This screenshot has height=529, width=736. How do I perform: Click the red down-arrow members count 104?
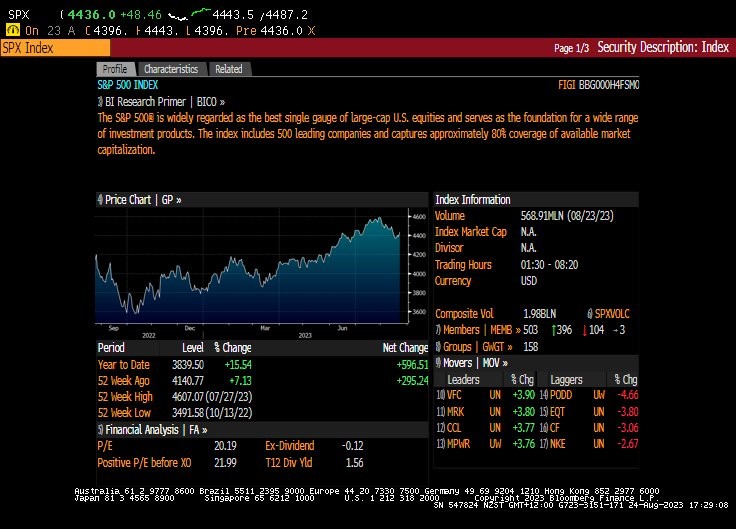[x=593, y=330]
